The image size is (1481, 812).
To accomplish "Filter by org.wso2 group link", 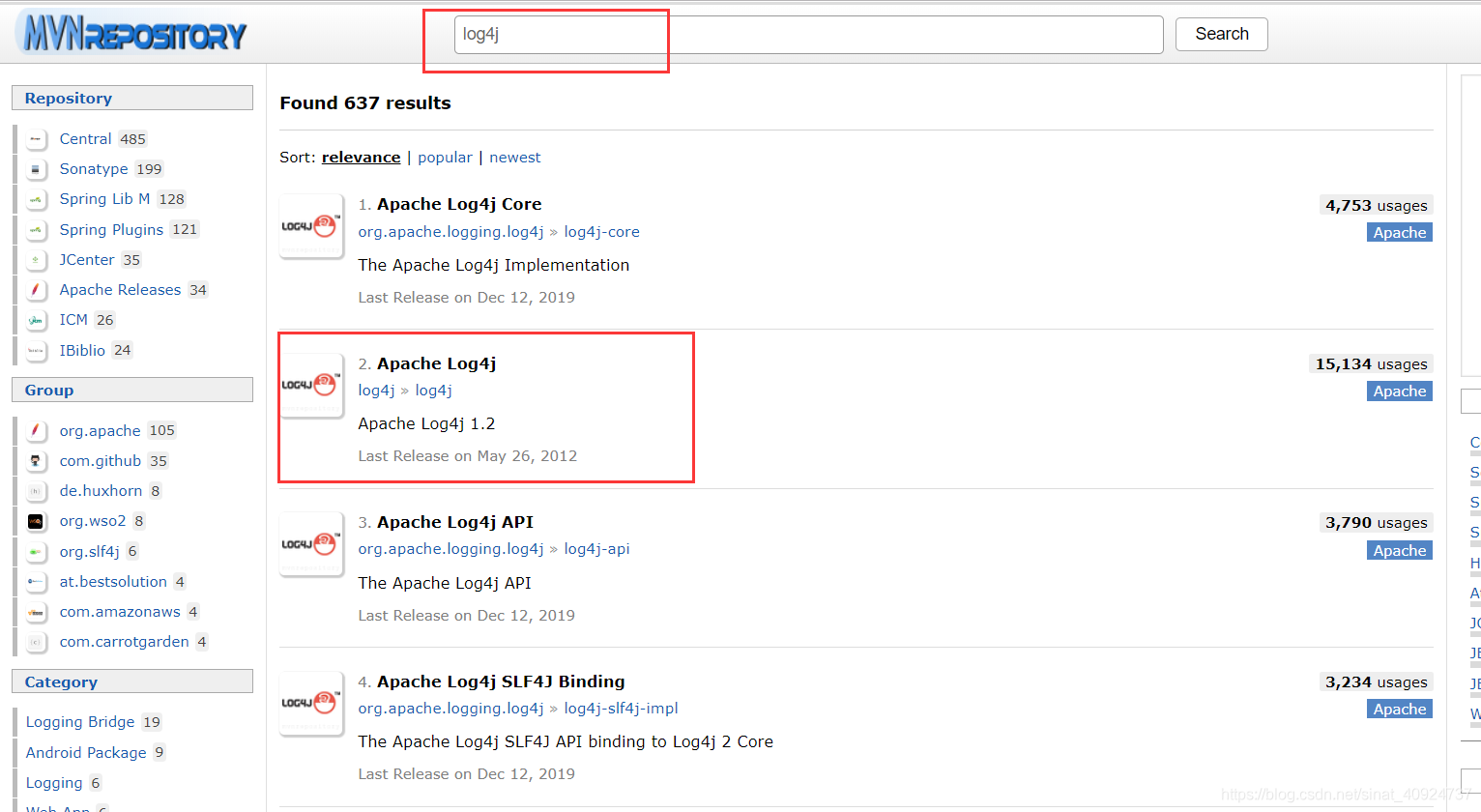I will click(x=93, y=521).
